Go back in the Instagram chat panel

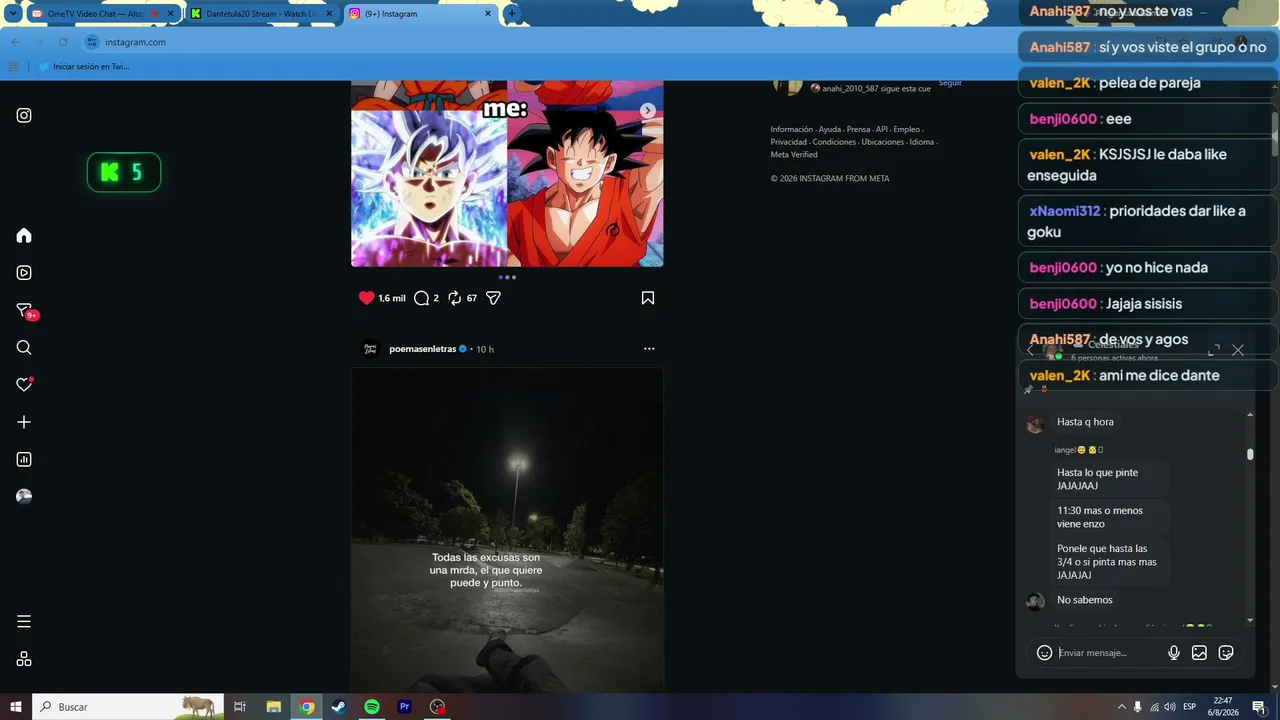[x=1030, y=350]
